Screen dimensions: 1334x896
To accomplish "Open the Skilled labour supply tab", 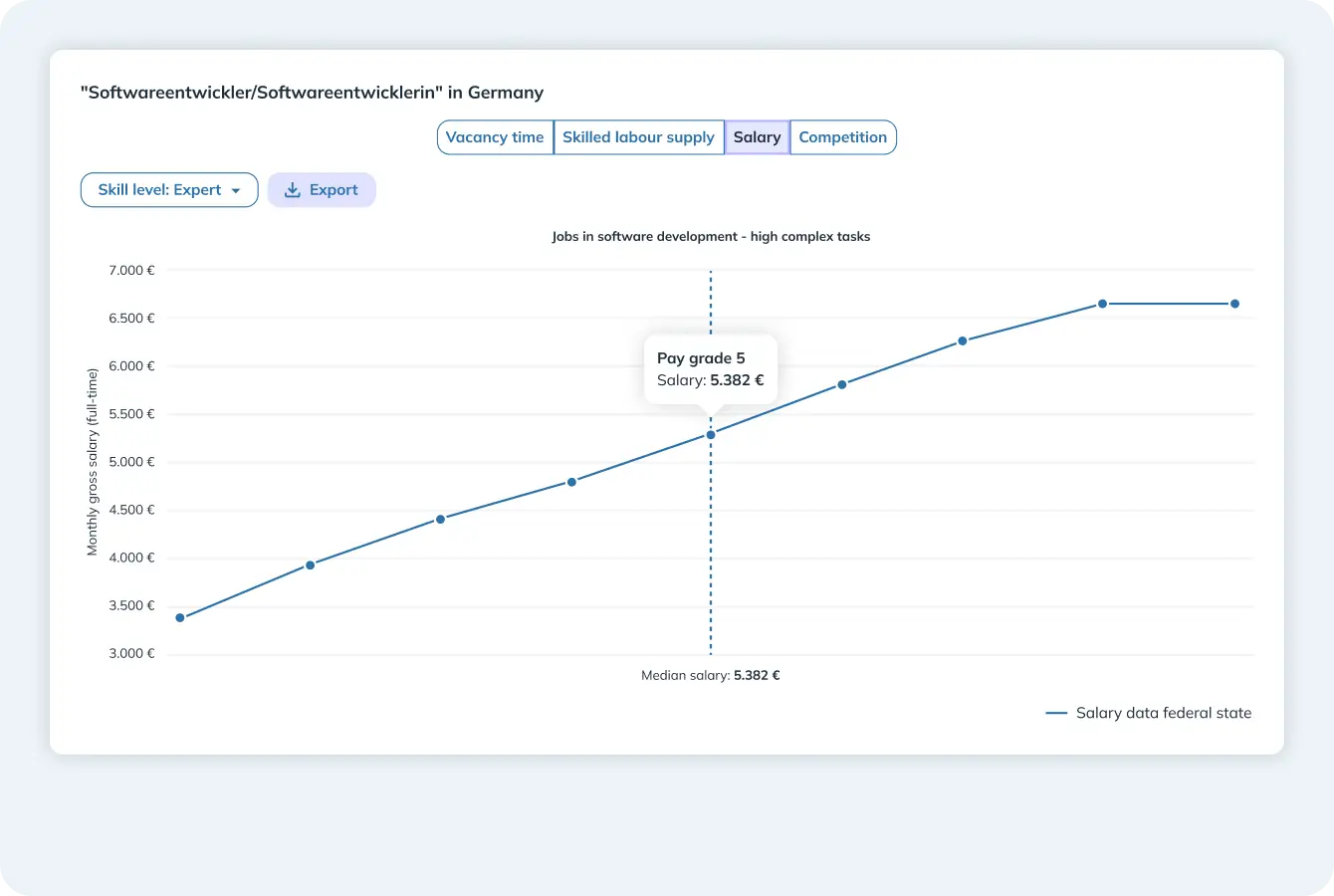I will tap(638, 137).
